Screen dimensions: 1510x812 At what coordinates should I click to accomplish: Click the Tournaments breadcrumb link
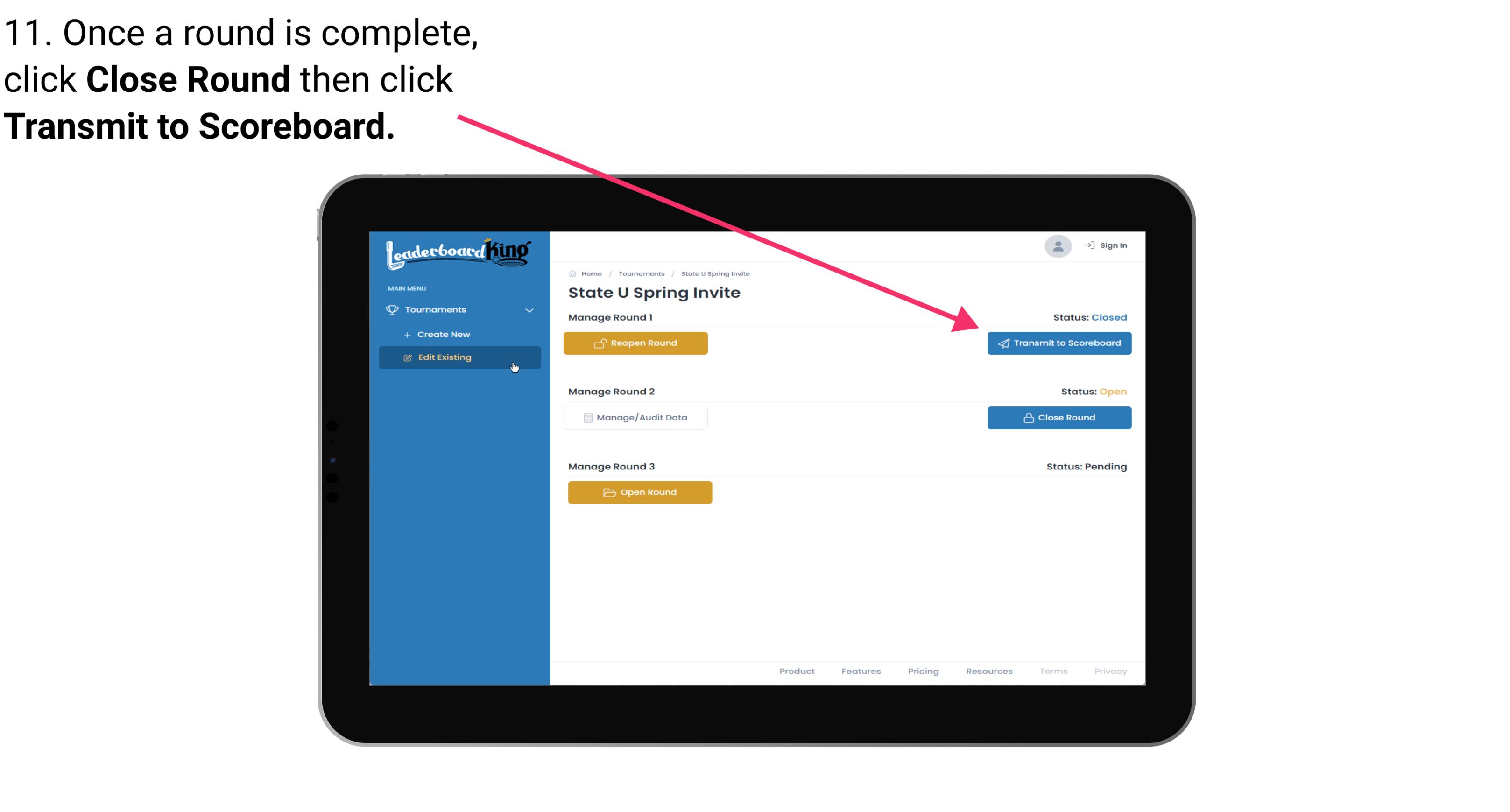640,273
